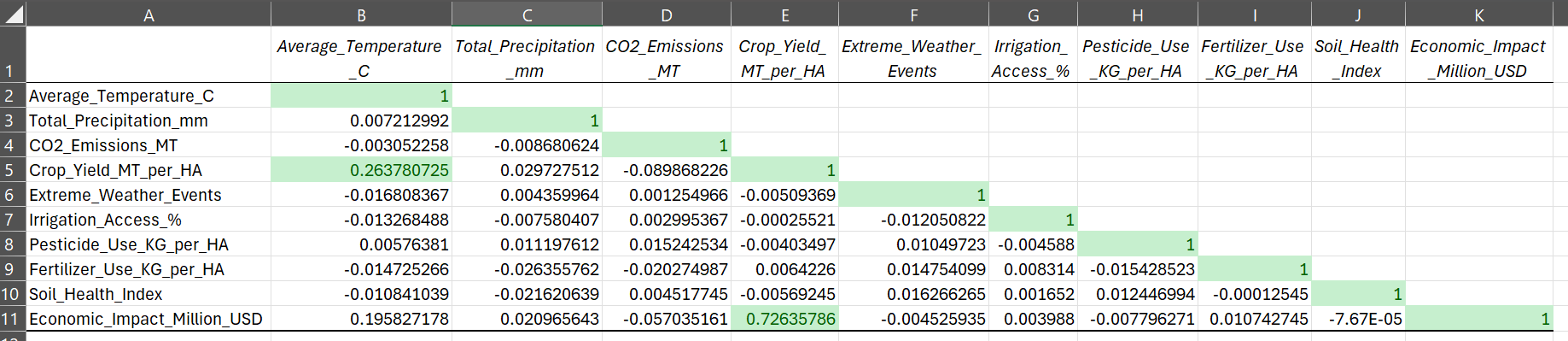The width and height of the screenshot is (1568, 341).
Task: Click the Average_Temperature_C column title cell
Action: pos(361,55)
